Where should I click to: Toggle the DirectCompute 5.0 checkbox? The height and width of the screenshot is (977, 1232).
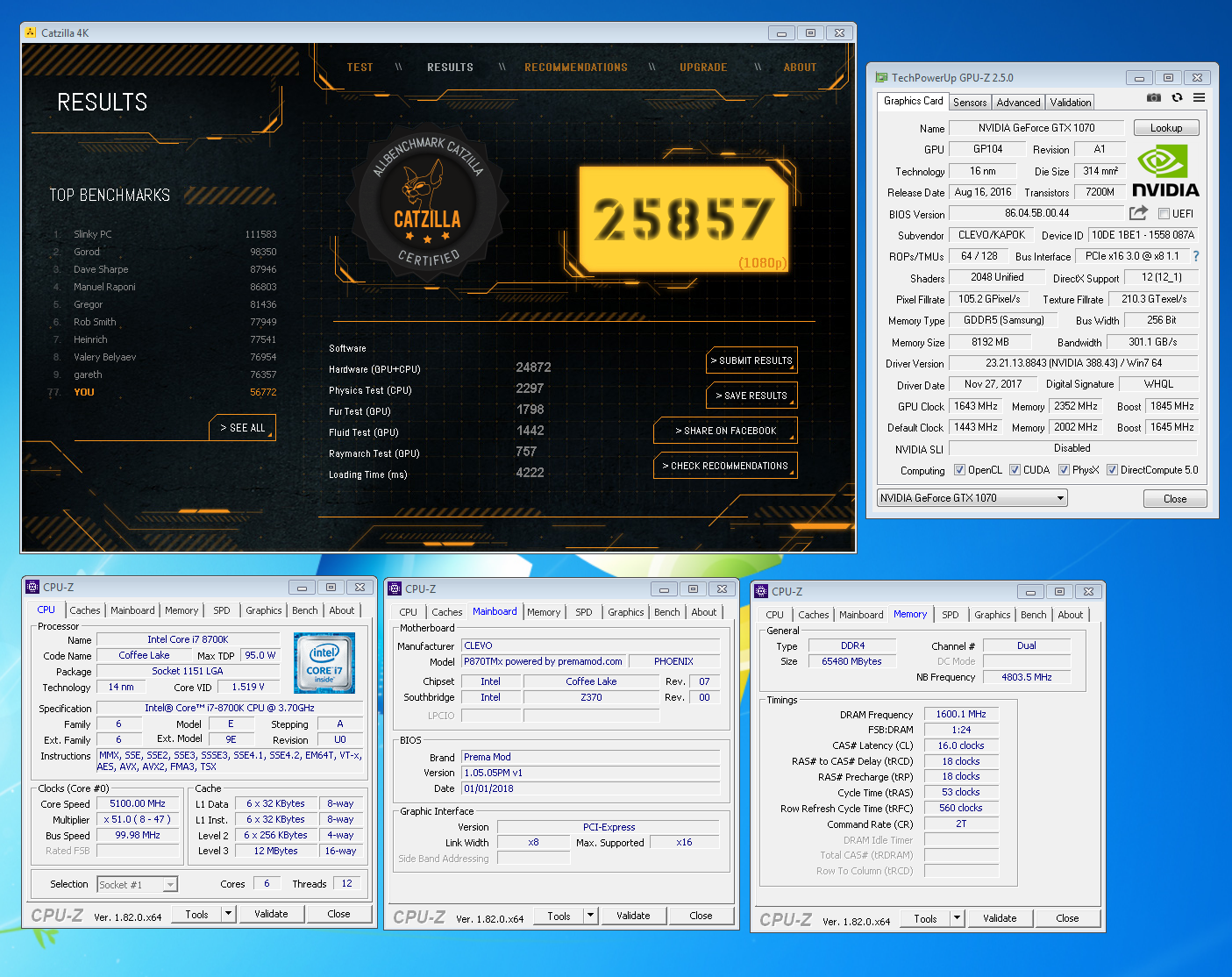click(1112, 470)
